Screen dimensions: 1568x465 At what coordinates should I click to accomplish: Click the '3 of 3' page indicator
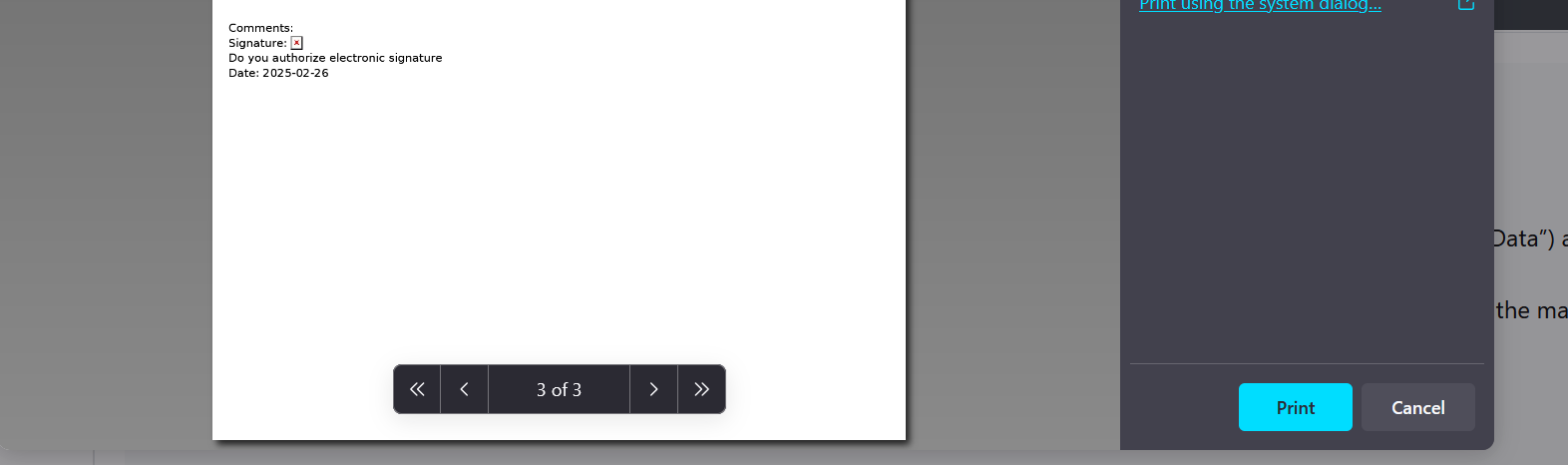pyautogui.click(x=559, y=389)
